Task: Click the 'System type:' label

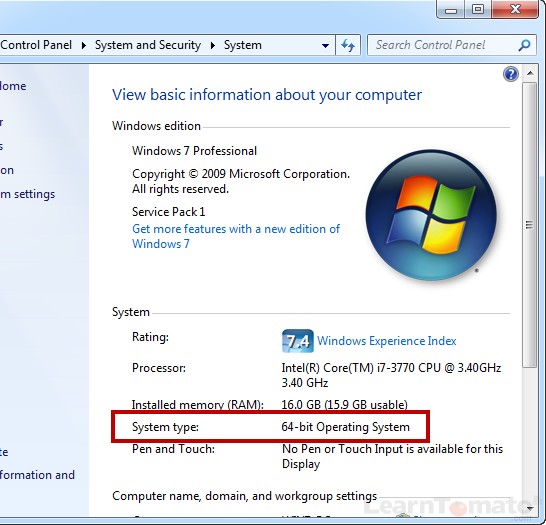Action: tap(165, 427)
